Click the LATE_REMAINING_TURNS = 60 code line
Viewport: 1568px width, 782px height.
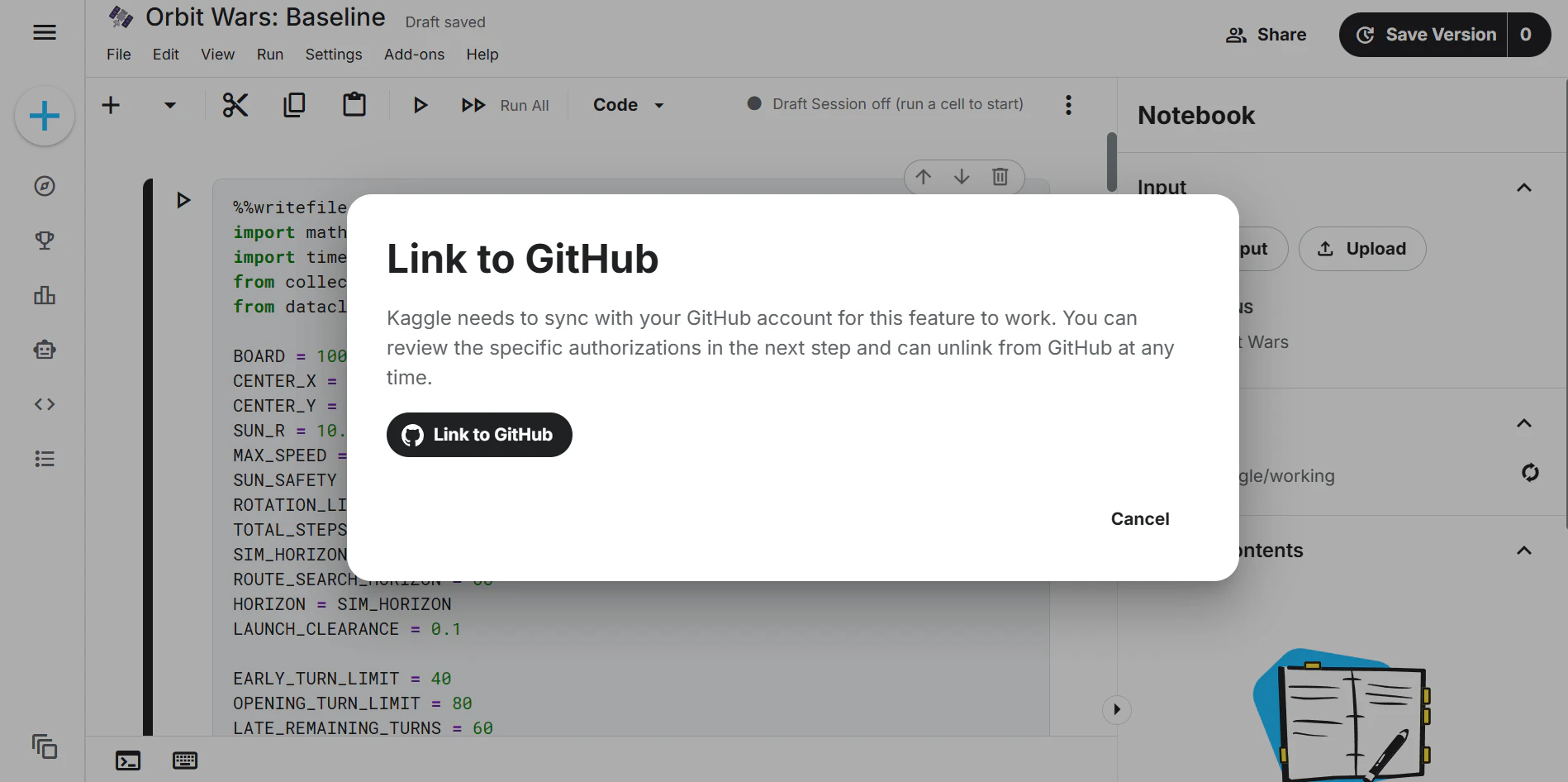click(x=363, y=728)
